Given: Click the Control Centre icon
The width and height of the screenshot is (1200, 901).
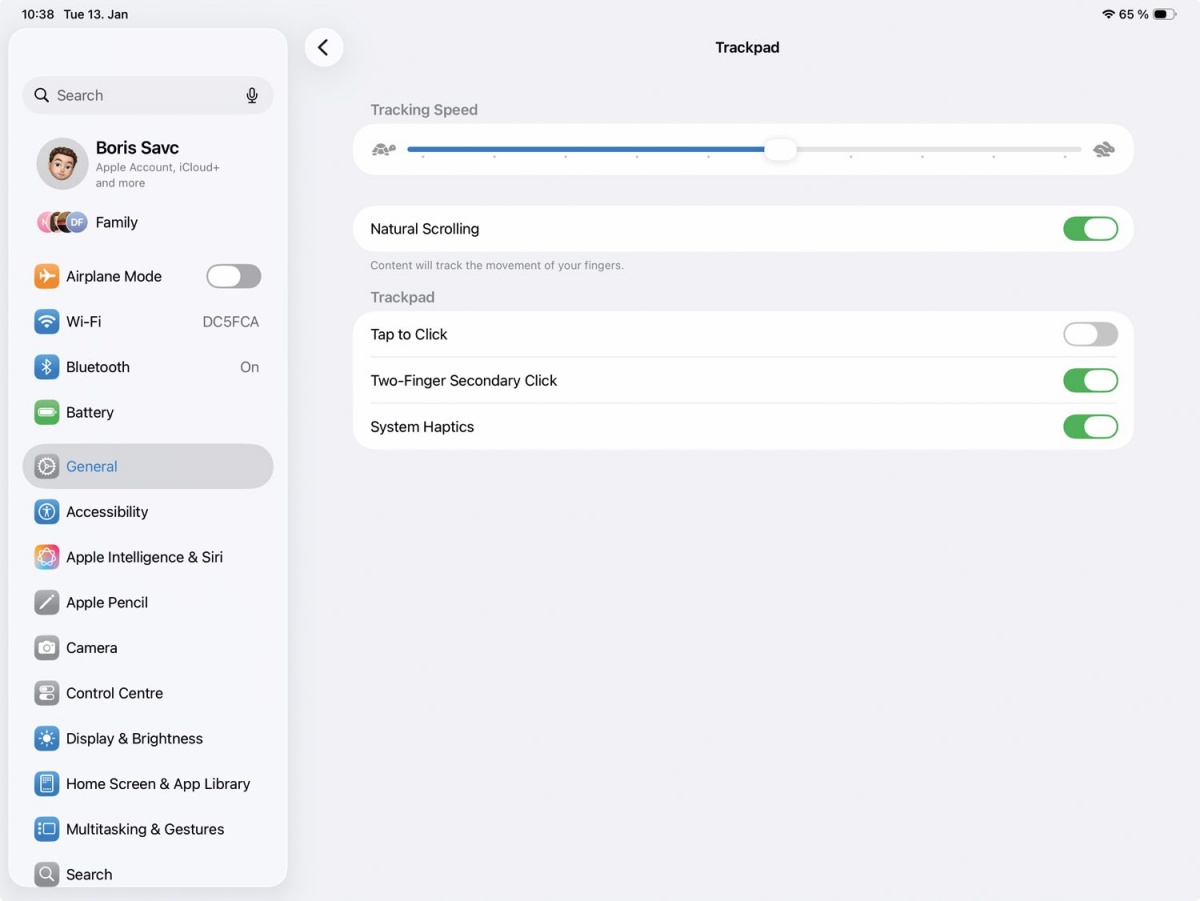Looking at the screenshot, I should (x=47, y=693).
